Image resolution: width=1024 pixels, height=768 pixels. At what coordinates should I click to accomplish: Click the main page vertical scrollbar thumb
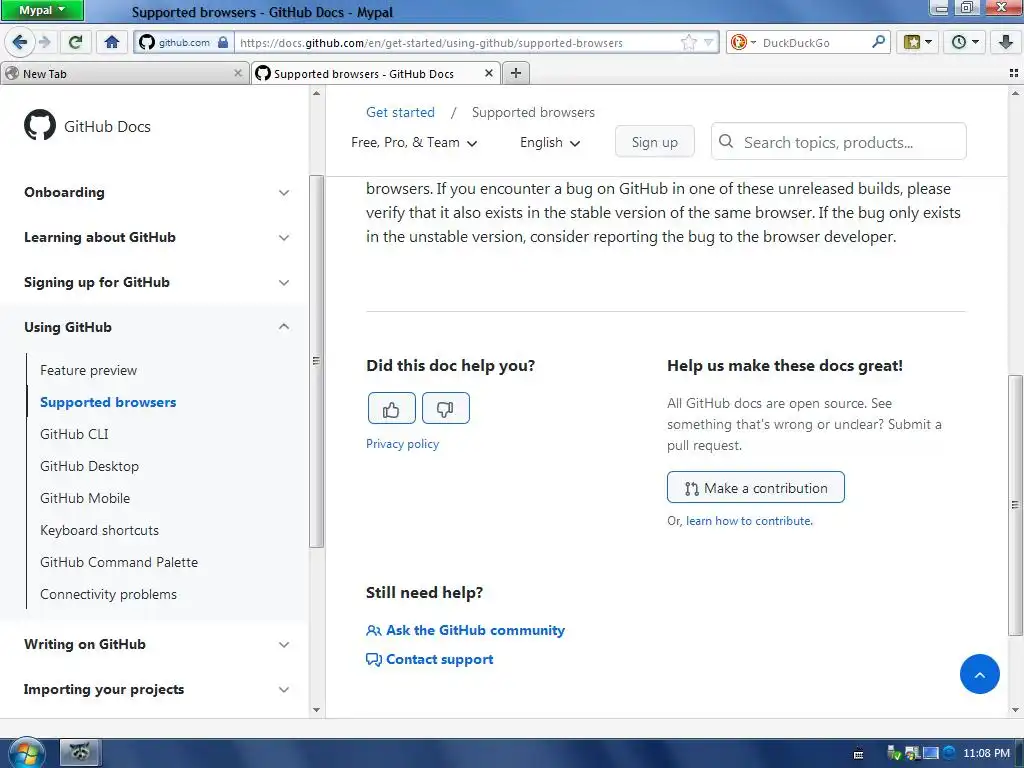click(x=1015, y=505)
